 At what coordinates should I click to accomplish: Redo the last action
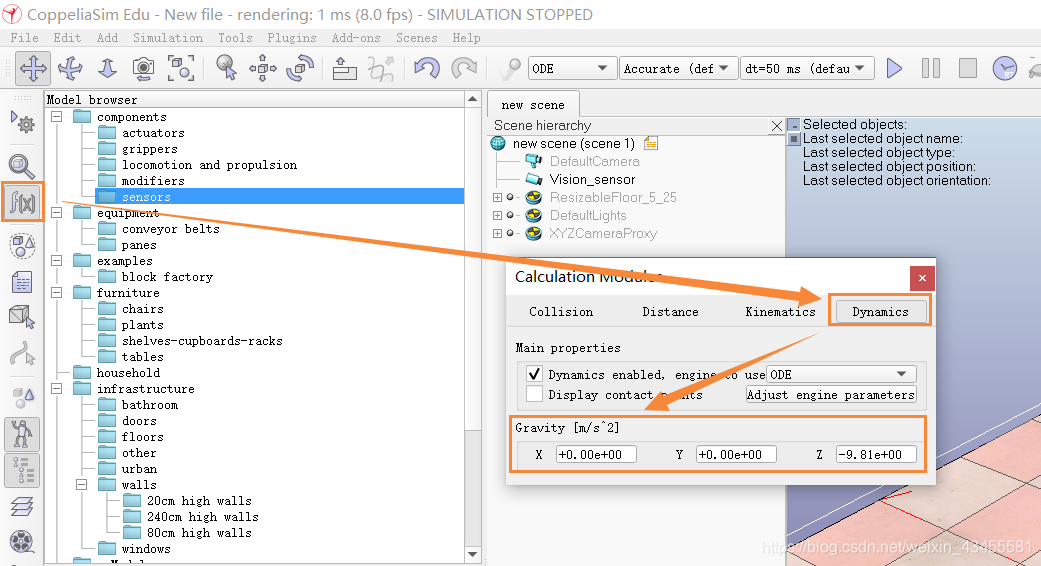[x=464, y=68]
